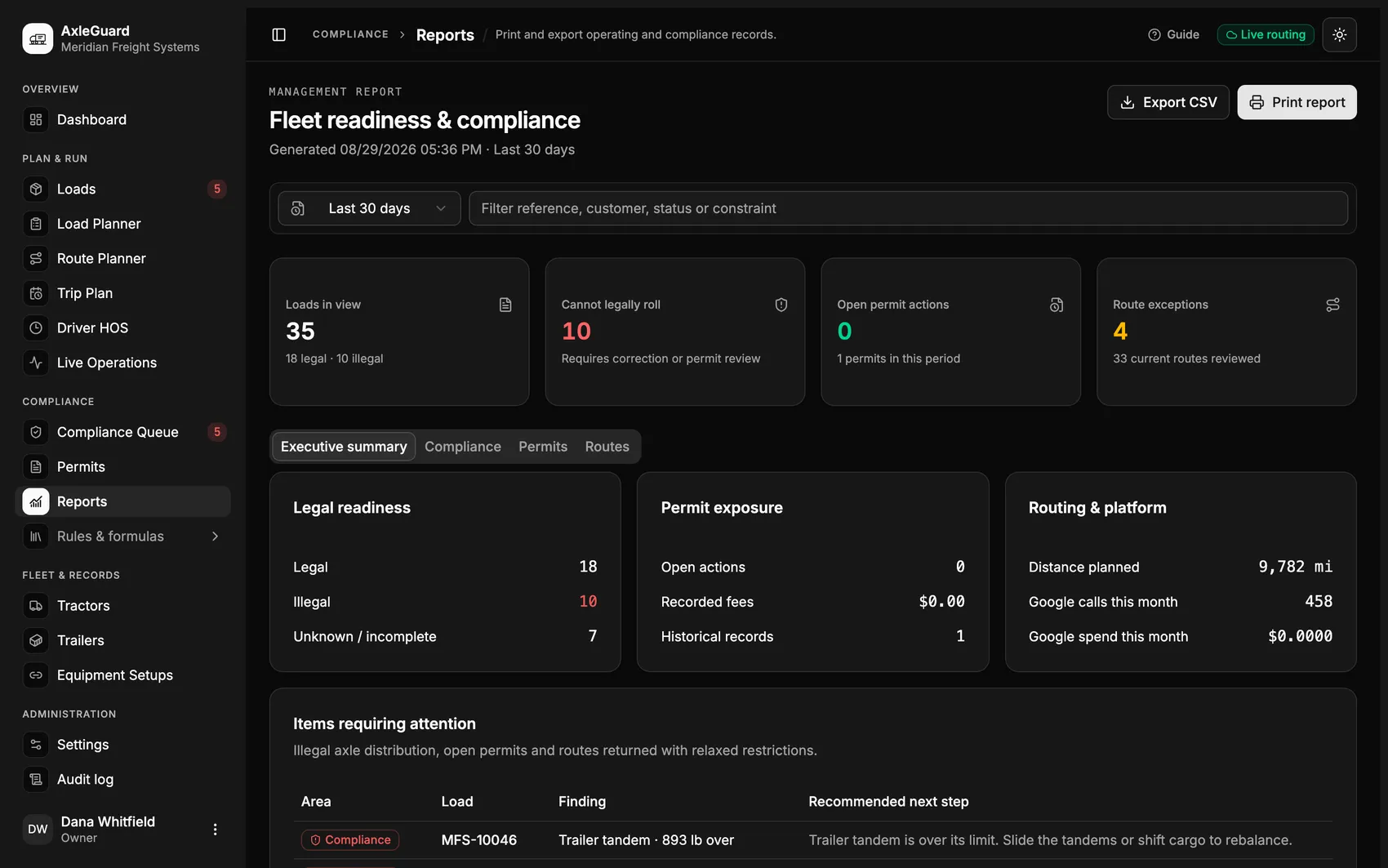
Task: Open the Audit log icon
Action: pyautogui.click(x=36, y=779)
